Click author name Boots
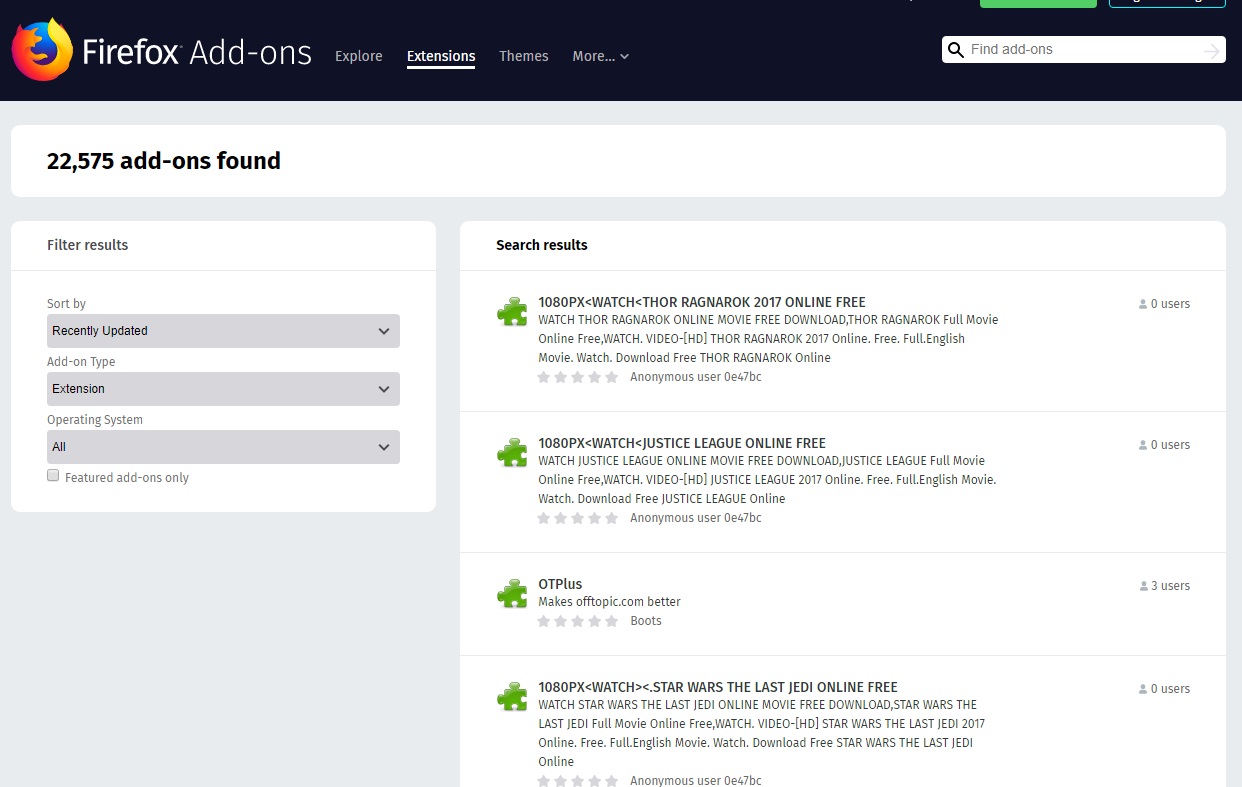This screenshot has height=787, width=1242. [646, 621]
